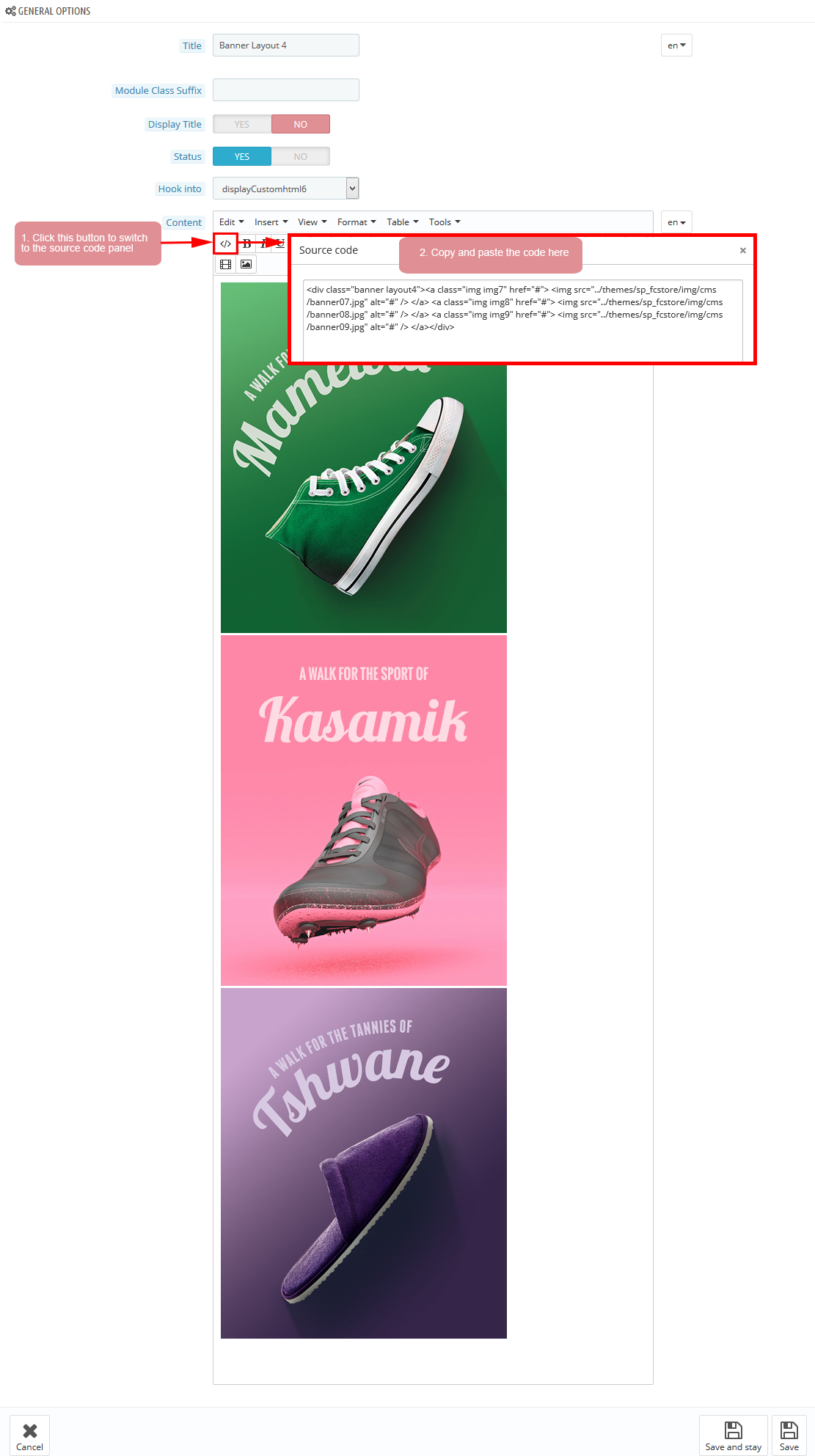The image size is (815, 1456).
Task: Open the Table menu in the editor
Action: [x=403, y=222]
